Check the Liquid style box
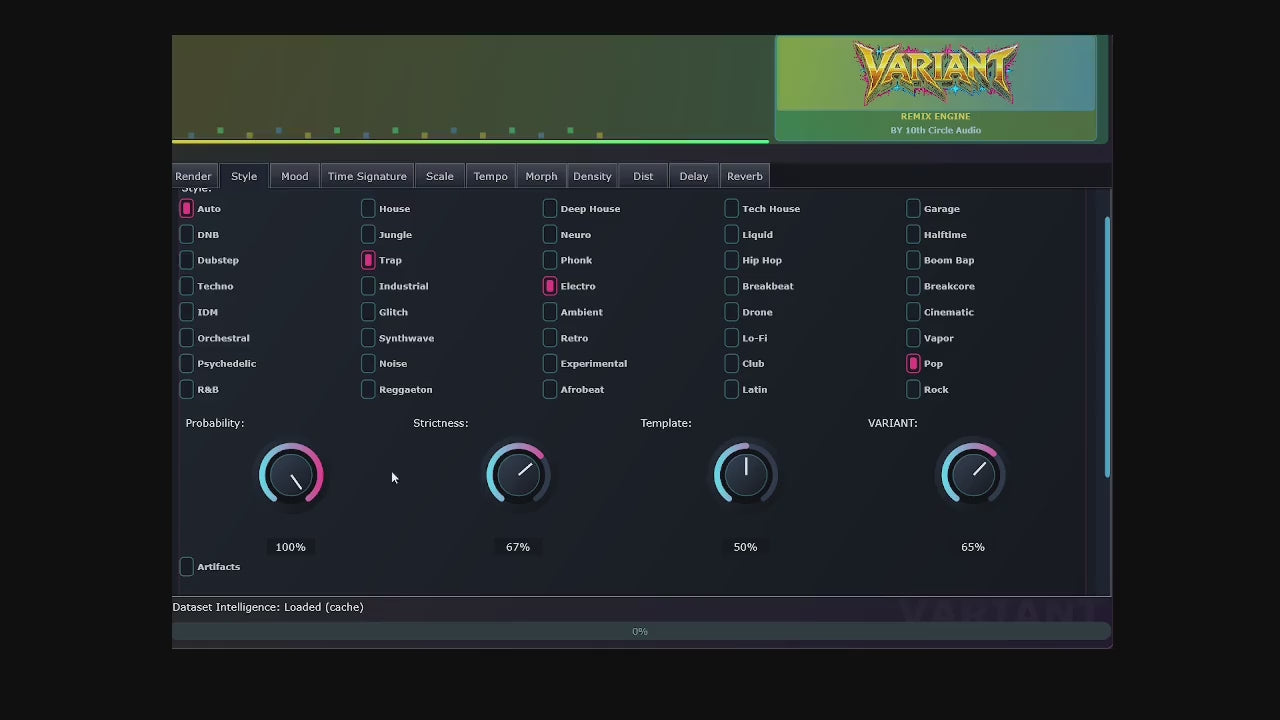 pos(731,234)
